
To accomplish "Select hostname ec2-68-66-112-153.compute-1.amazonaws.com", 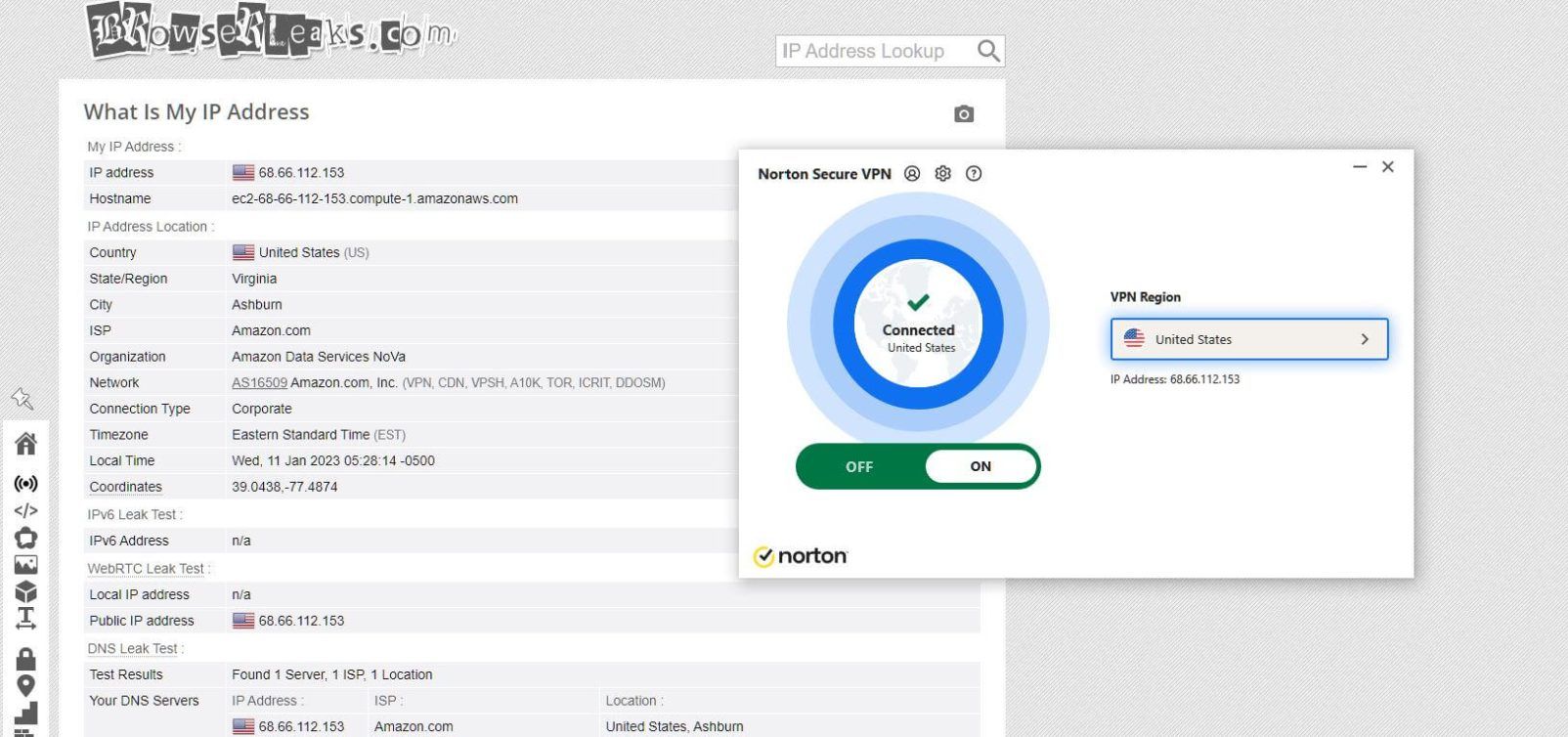I will (x=374, y=198).
